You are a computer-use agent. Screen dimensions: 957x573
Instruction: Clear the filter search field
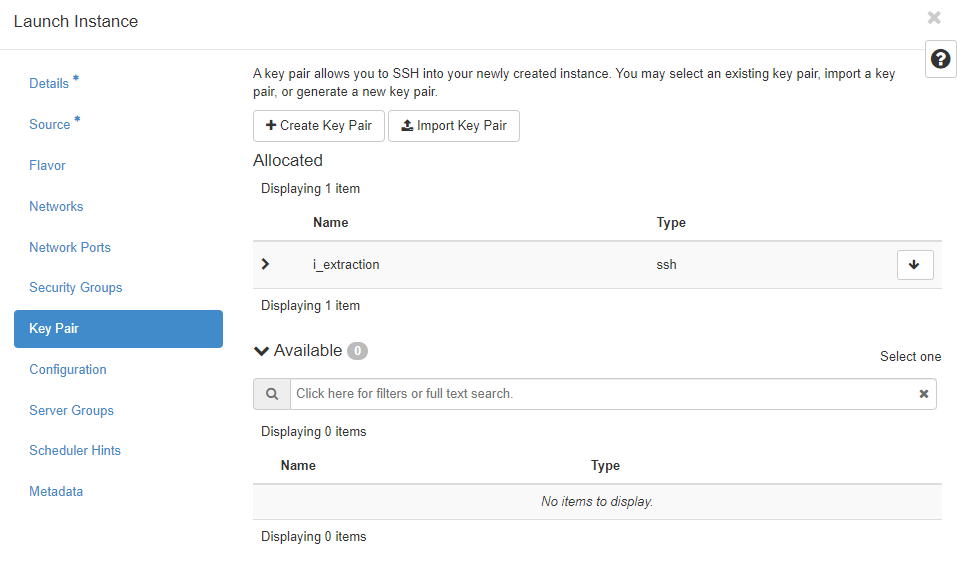tap(924, 394)
